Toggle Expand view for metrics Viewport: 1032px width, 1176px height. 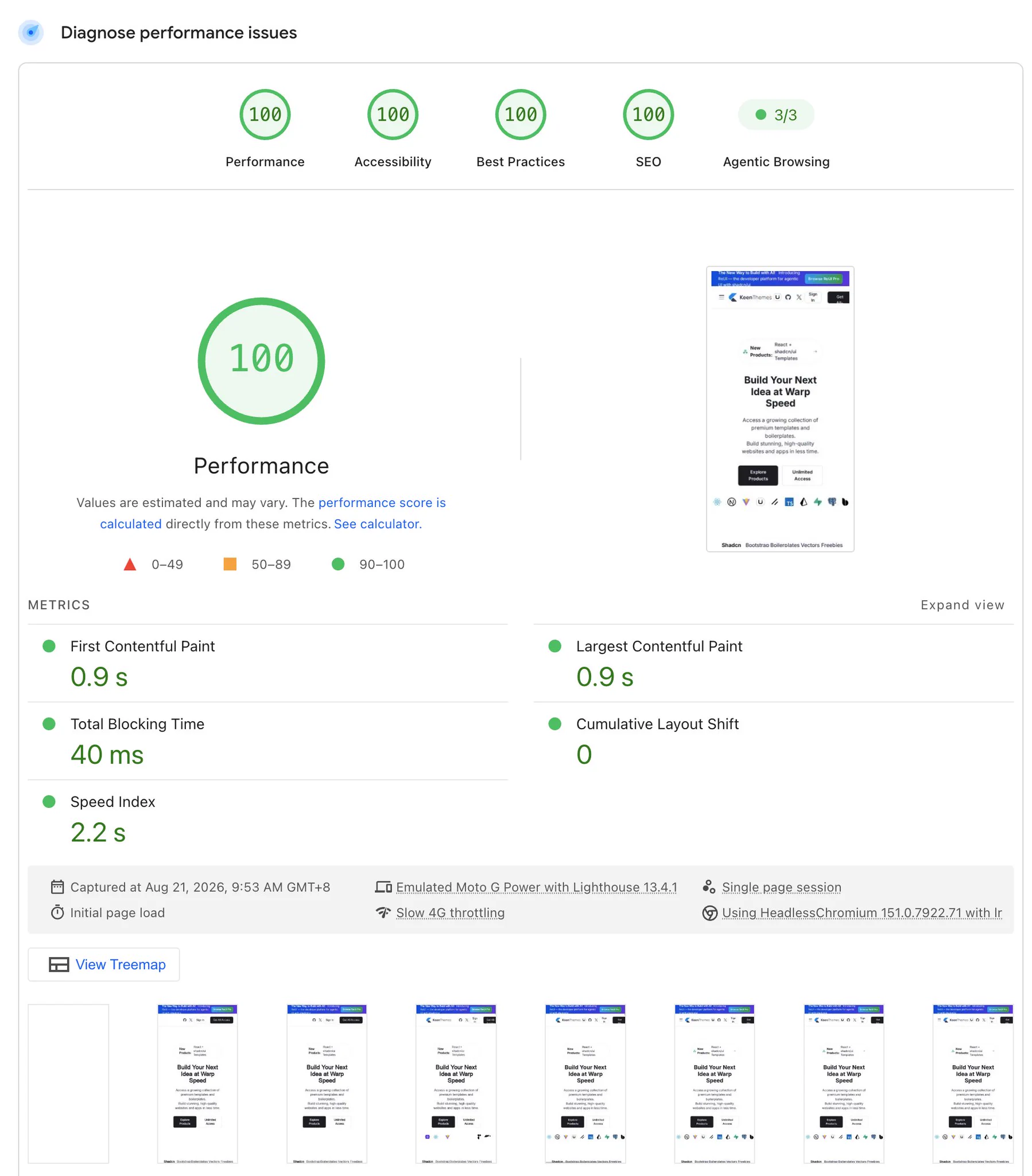(962, 605)
